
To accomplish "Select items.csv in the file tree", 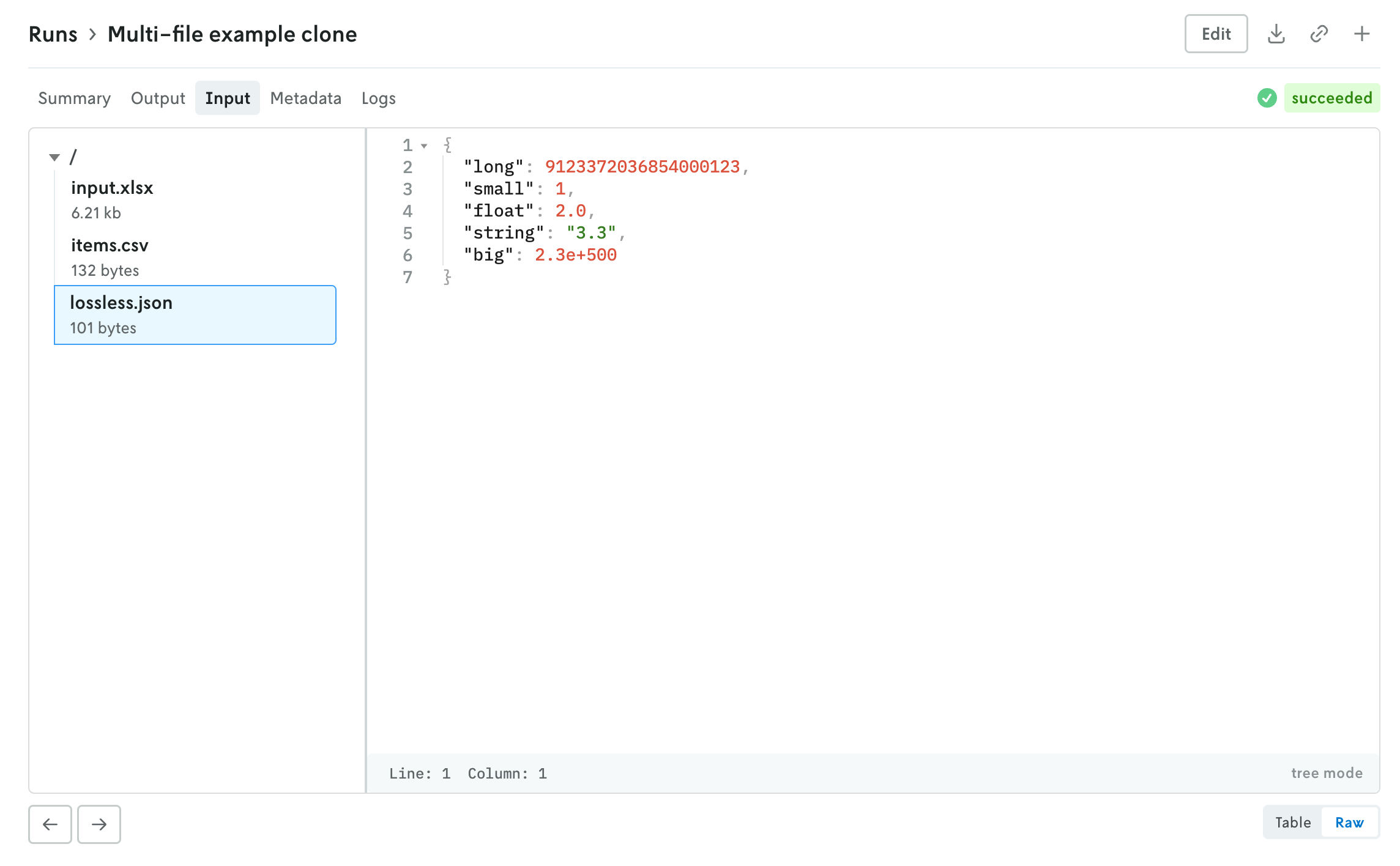I will 110,245.
